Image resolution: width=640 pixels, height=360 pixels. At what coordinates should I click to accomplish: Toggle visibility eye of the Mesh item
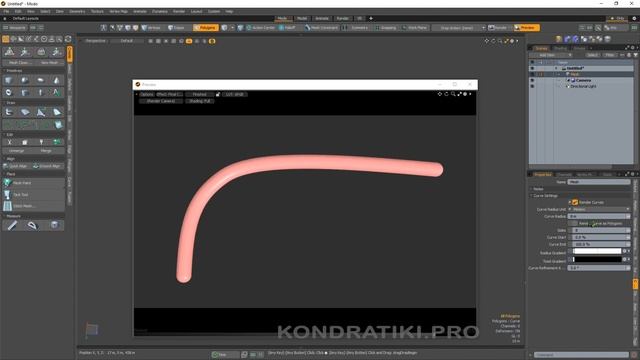coord(532,74)
